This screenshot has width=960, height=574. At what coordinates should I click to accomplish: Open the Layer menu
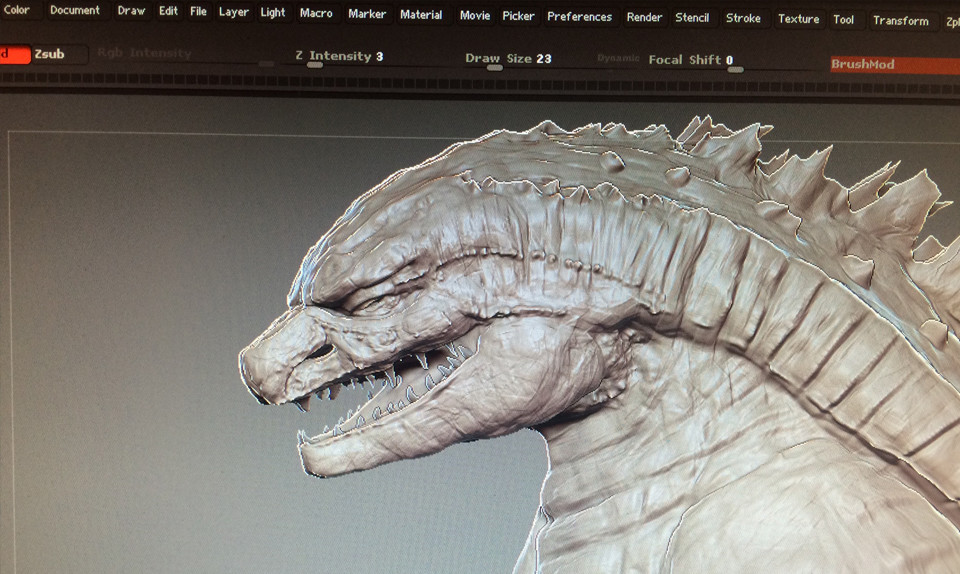pyautogui.click(x=234, y=12)
